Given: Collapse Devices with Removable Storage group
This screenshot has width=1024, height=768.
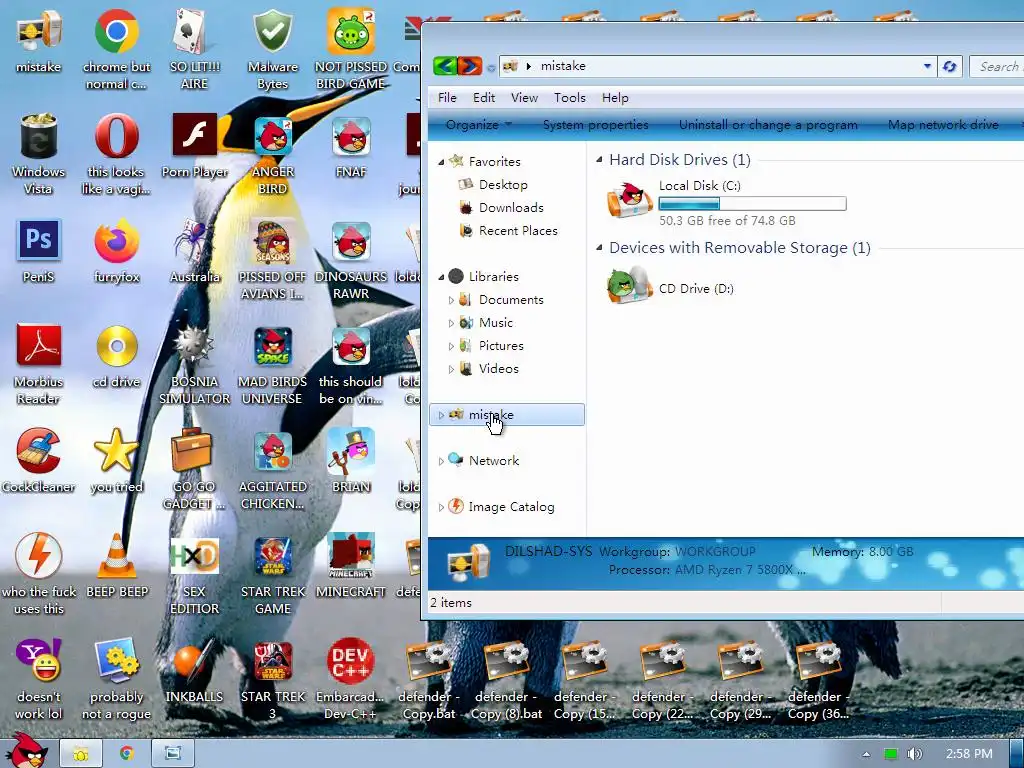Looking at the screenshot, I should click(x=599, y=248).
